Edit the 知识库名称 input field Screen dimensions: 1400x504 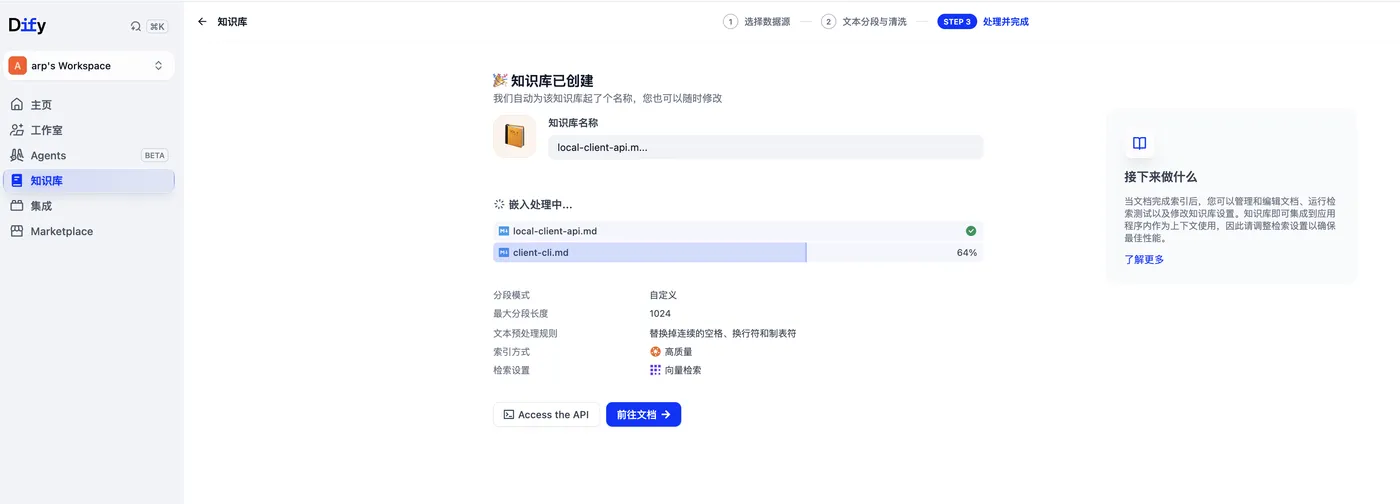coord(766,147)
